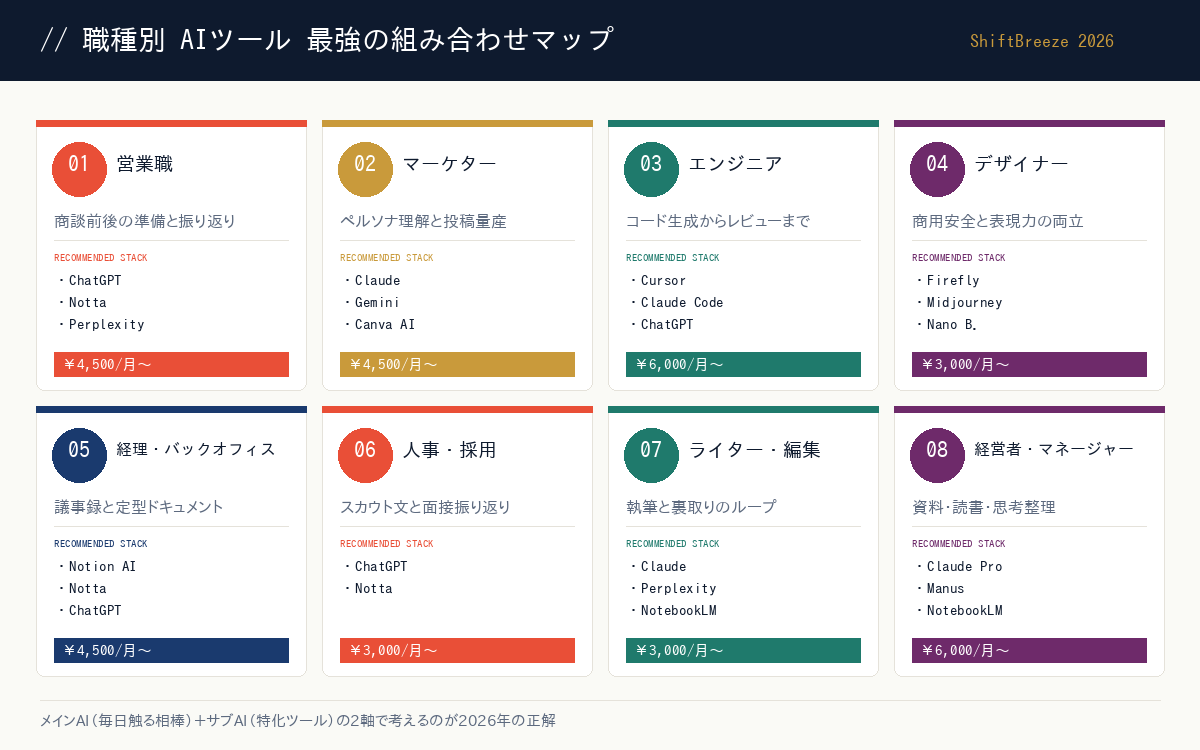Click the デザイナー ¥3,000/月〜 price bar
Viewport: 1200px width, 750px height.
(x=1029, y=364)
